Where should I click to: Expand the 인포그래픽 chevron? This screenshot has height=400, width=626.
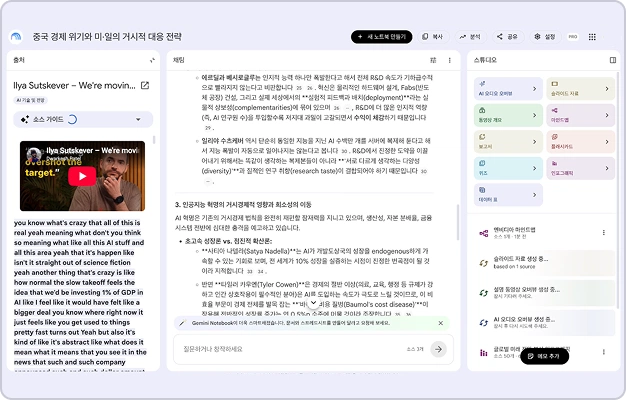pos(607,168)
